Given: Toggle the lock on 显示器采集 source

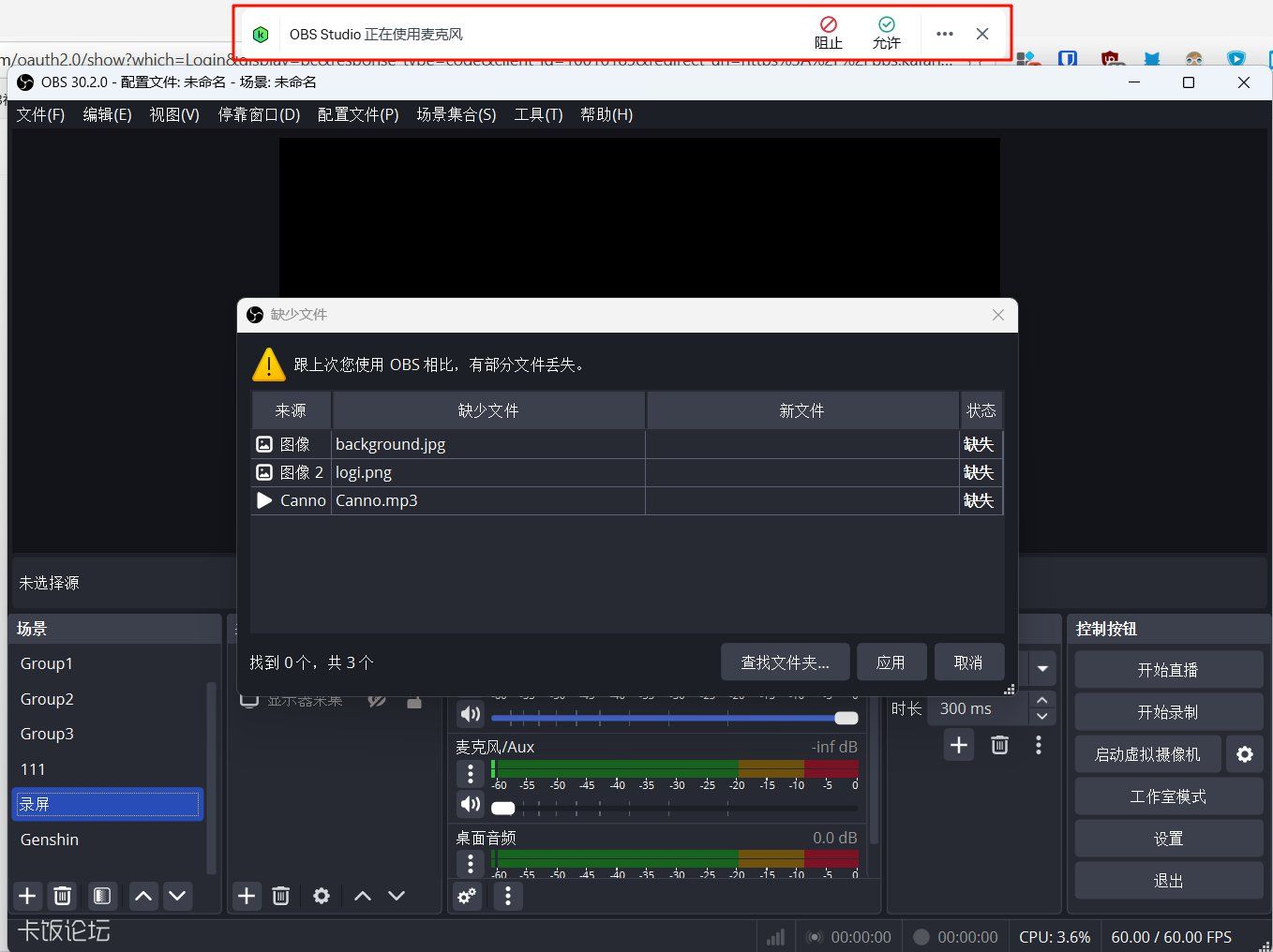Looking at the screenshot, I should (414, 700).
